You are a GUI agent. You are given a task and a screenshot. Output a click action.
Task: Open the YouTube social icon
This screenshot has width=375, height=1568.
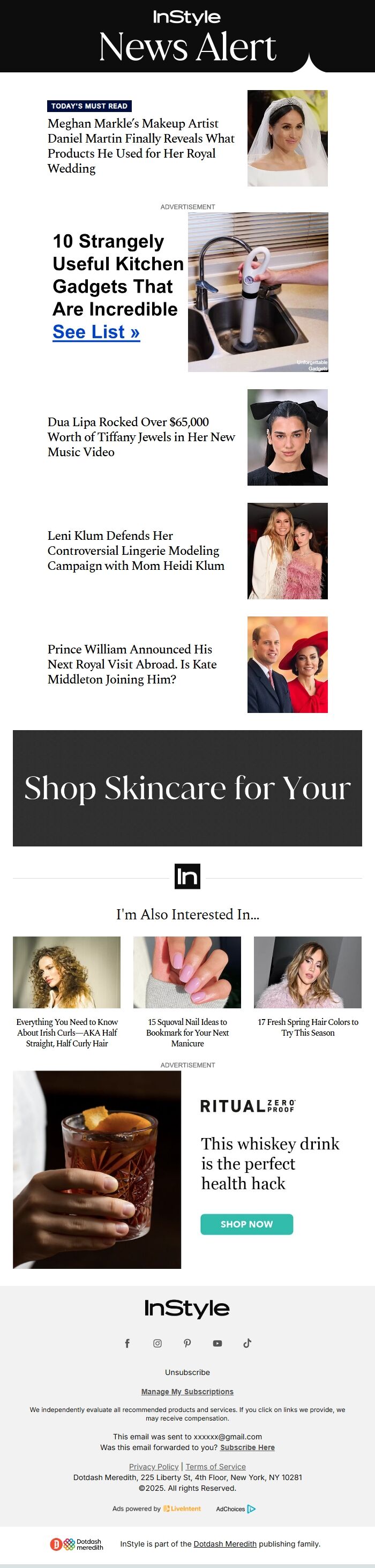[x=217, y=1343]
